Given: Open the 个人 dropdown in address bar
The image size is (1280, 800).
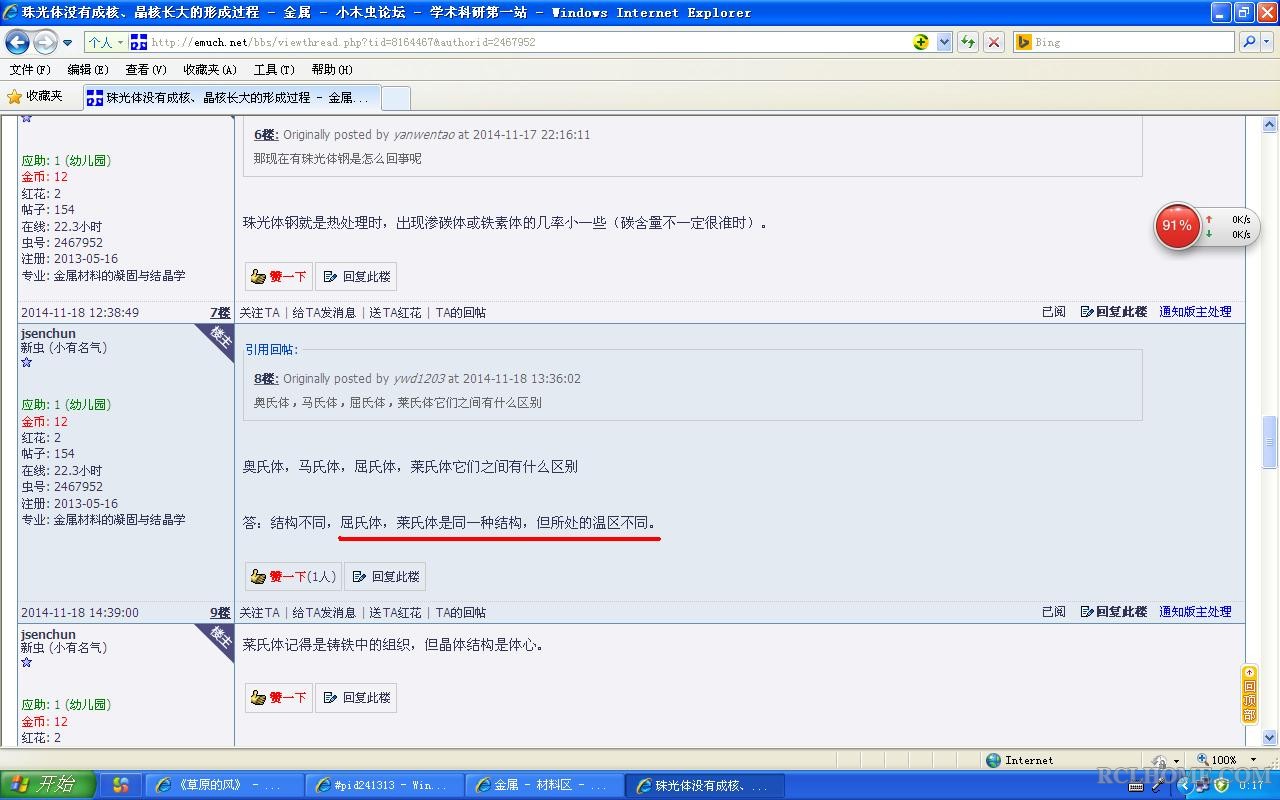Looking at the screenshot, I should (x=105, y=42).
